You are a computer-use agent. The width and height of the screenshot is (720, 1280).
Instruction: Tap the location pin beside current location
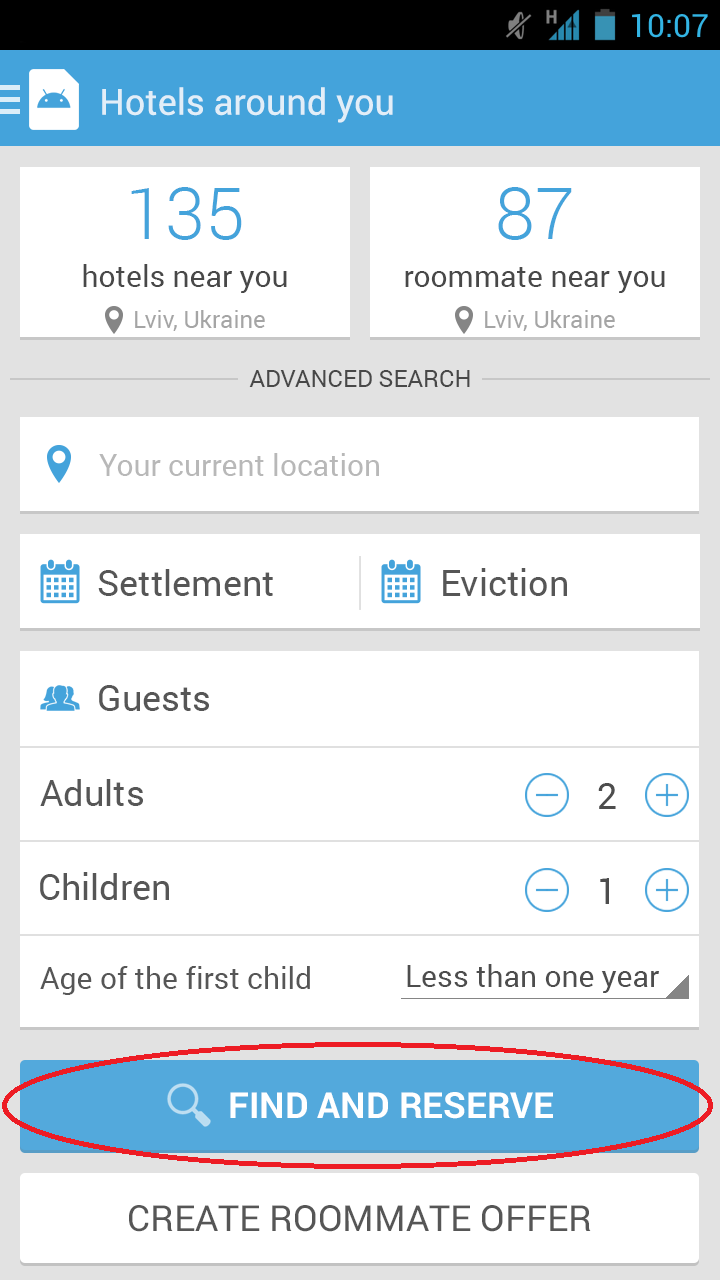click(59, 465)
